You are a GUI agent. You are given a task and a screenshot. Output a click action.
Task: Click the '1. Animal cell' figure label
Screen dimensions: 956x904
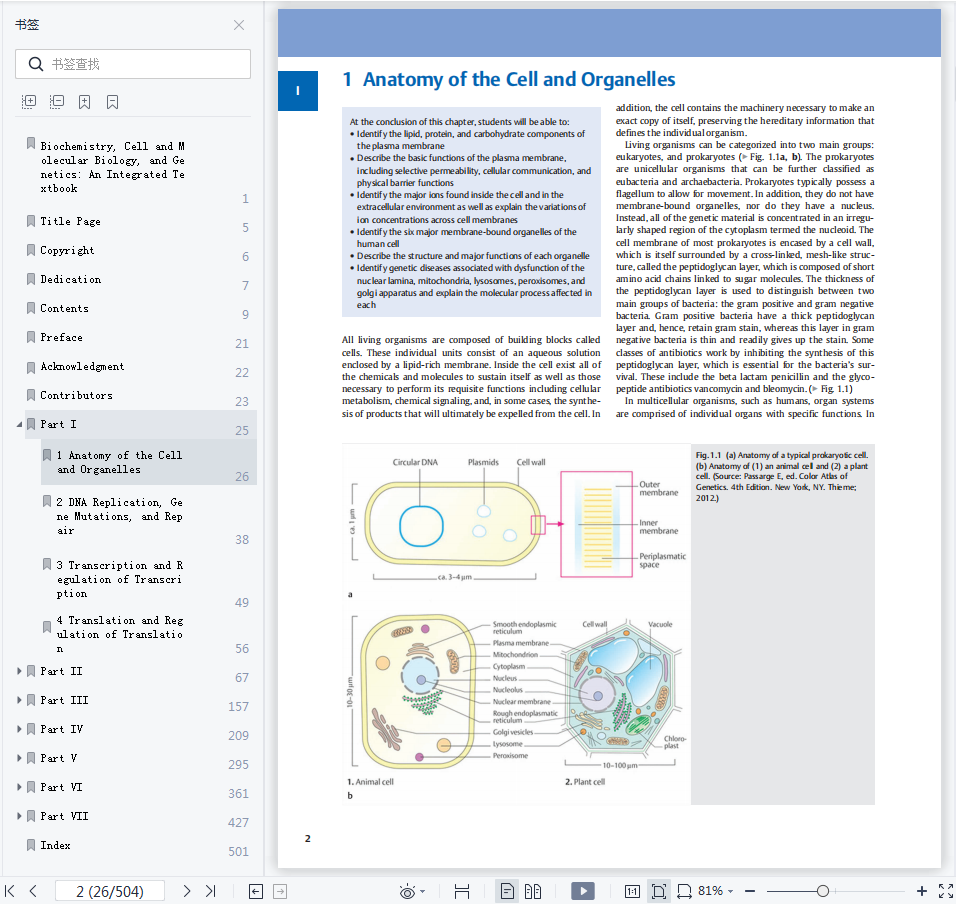tap(370, 781)
